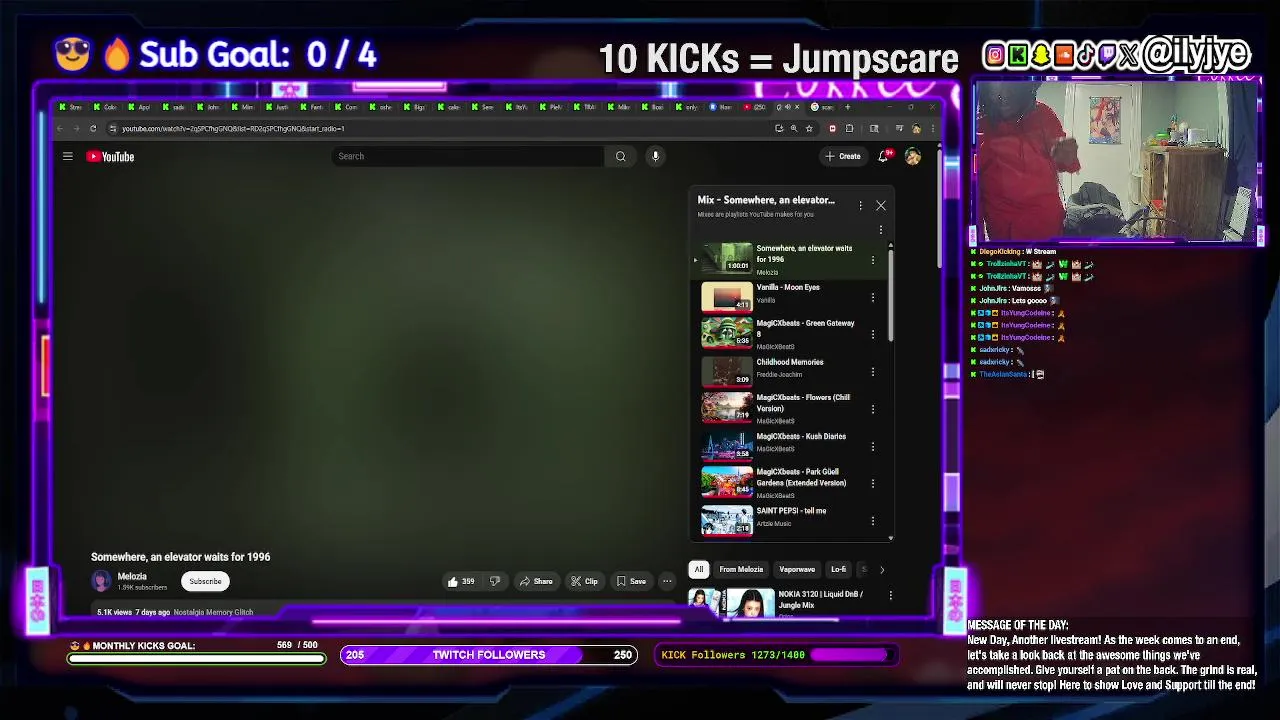Click the search magnifier button

click(620, 156)
